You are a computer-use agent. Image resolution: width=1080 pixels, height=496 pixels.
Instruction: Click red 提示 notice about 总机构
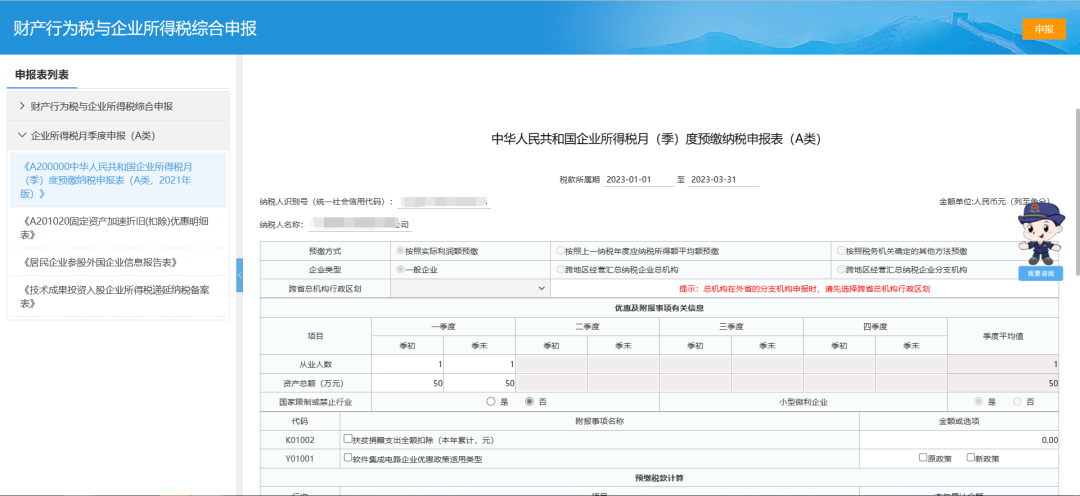click(804, 289)
